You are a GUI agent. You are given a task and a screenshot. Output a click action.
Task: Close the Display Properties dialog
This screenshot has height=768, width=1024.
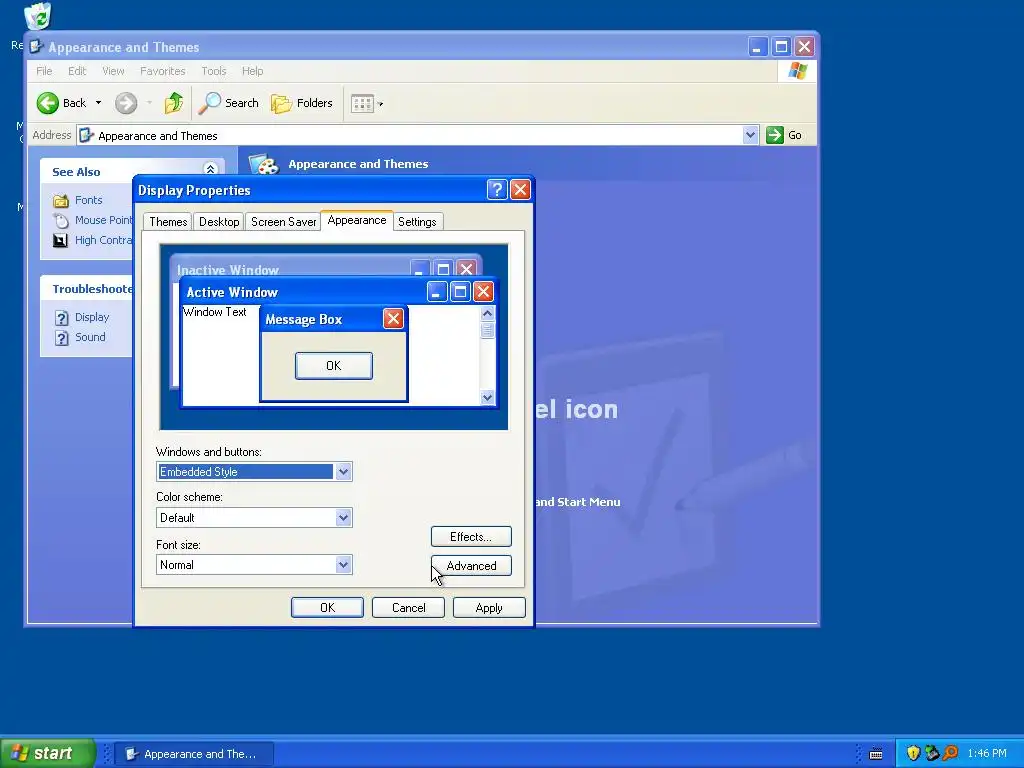(520, 189)
